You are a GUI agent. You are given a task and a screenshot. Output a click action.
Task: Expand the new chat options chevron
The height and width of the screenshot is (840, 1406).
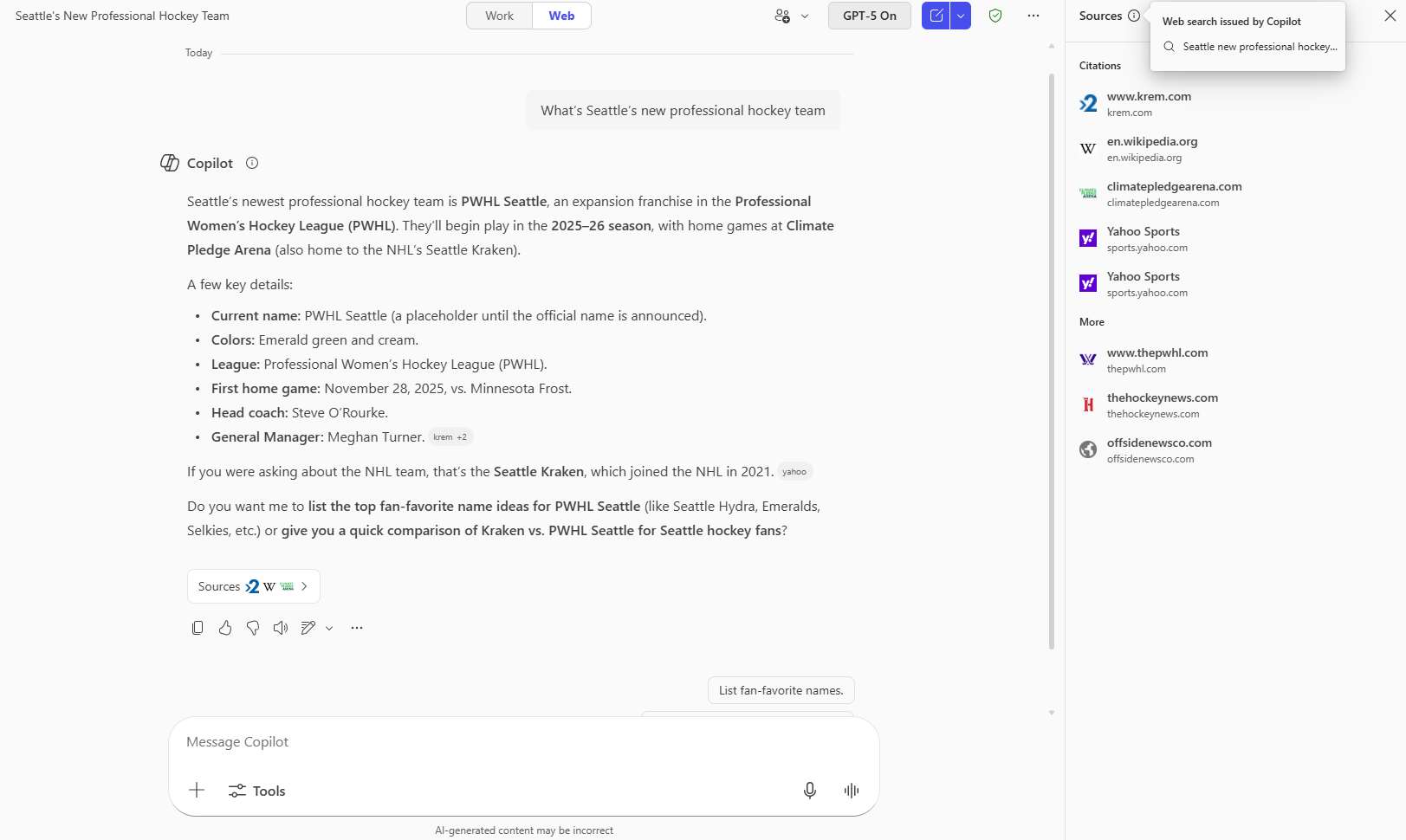click(960, 16)
